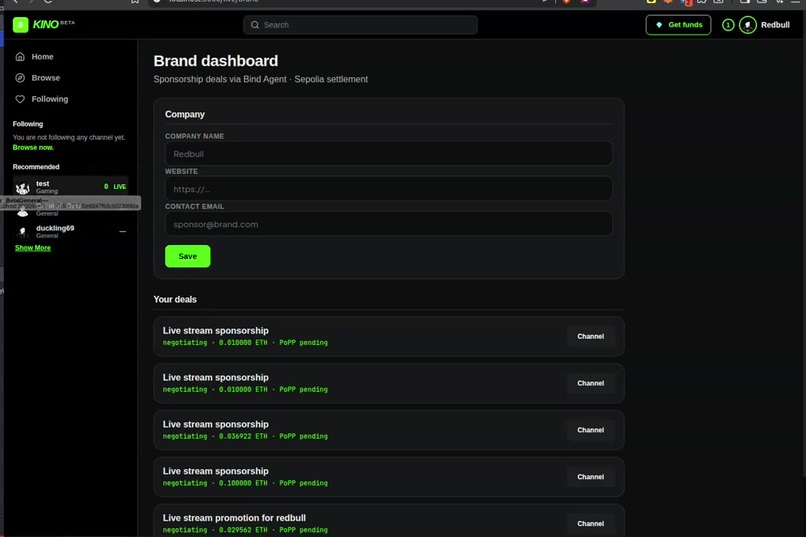Click the Your deals heading
The height and width of the screenshot is (537, 806).
[x=175, y=299]
